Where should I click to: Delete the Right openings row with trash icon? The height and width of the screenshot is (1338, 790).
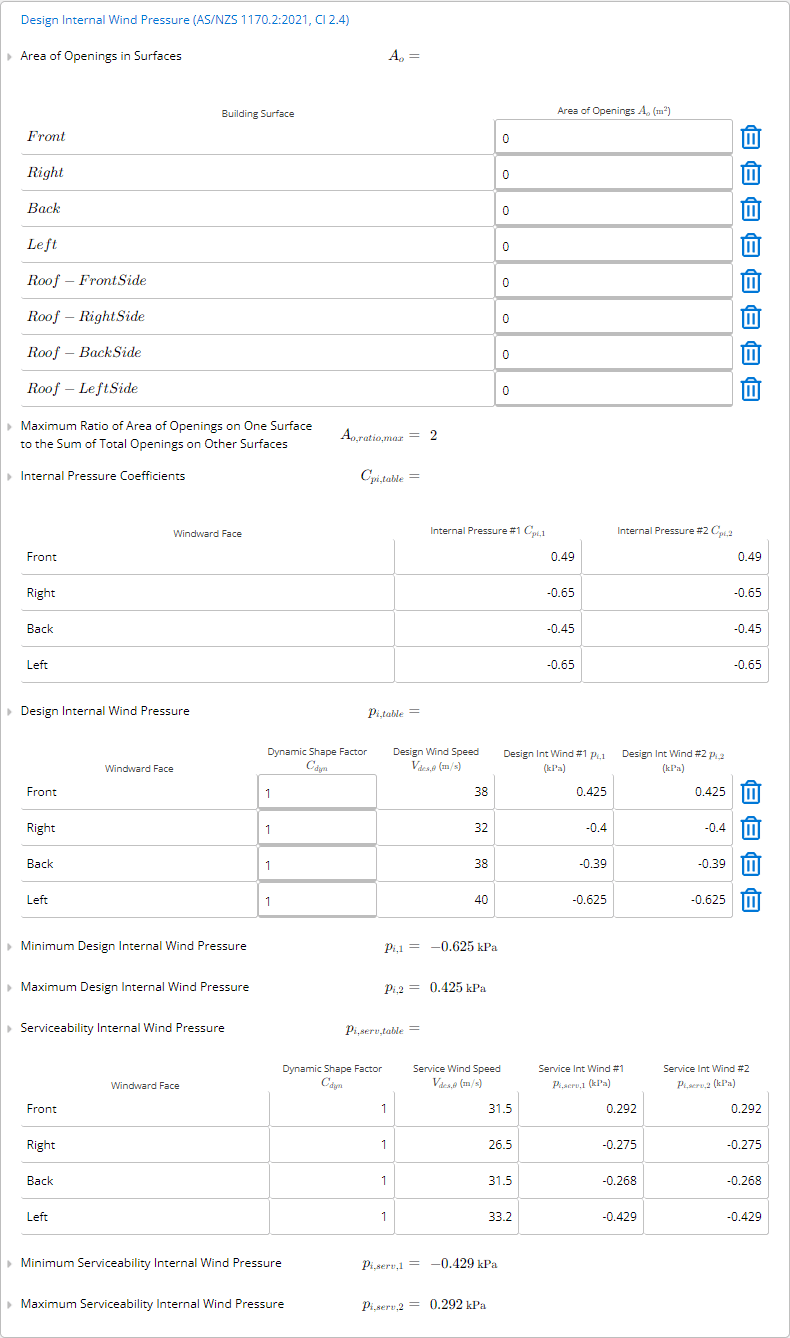[751, 173]
